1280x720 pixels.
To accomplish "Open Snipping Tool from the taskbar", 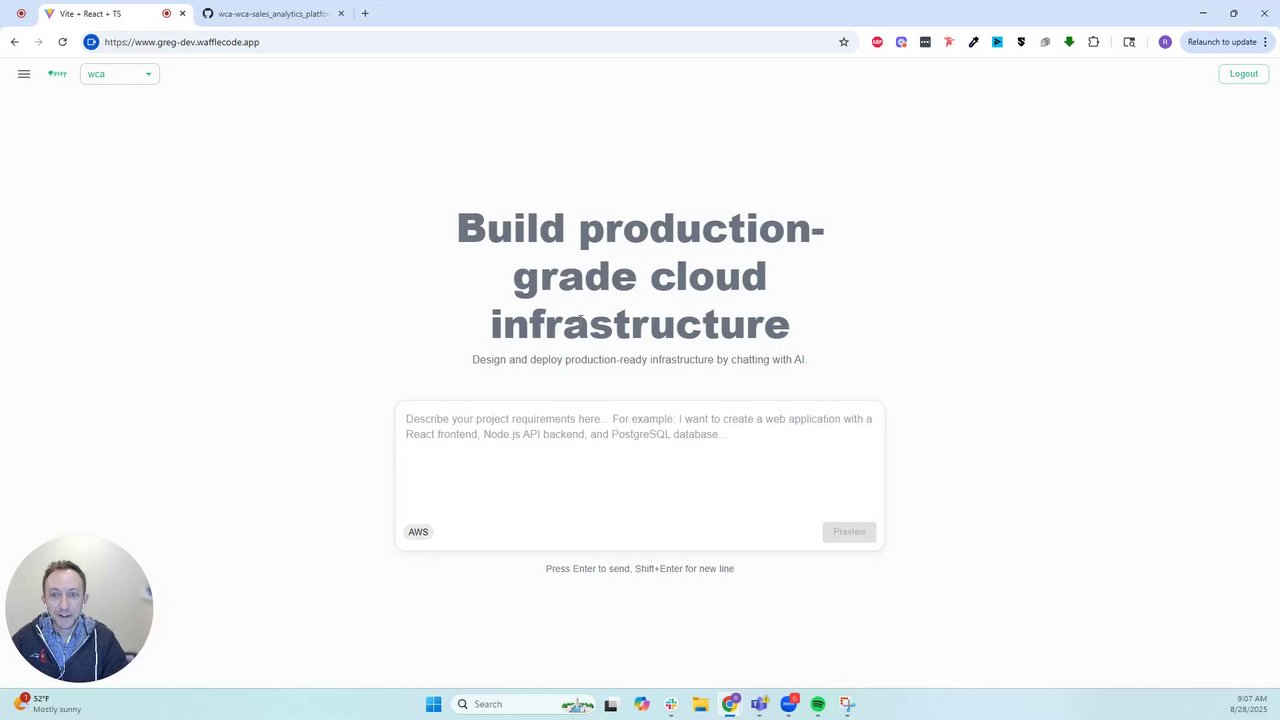I will coord(847,704).
